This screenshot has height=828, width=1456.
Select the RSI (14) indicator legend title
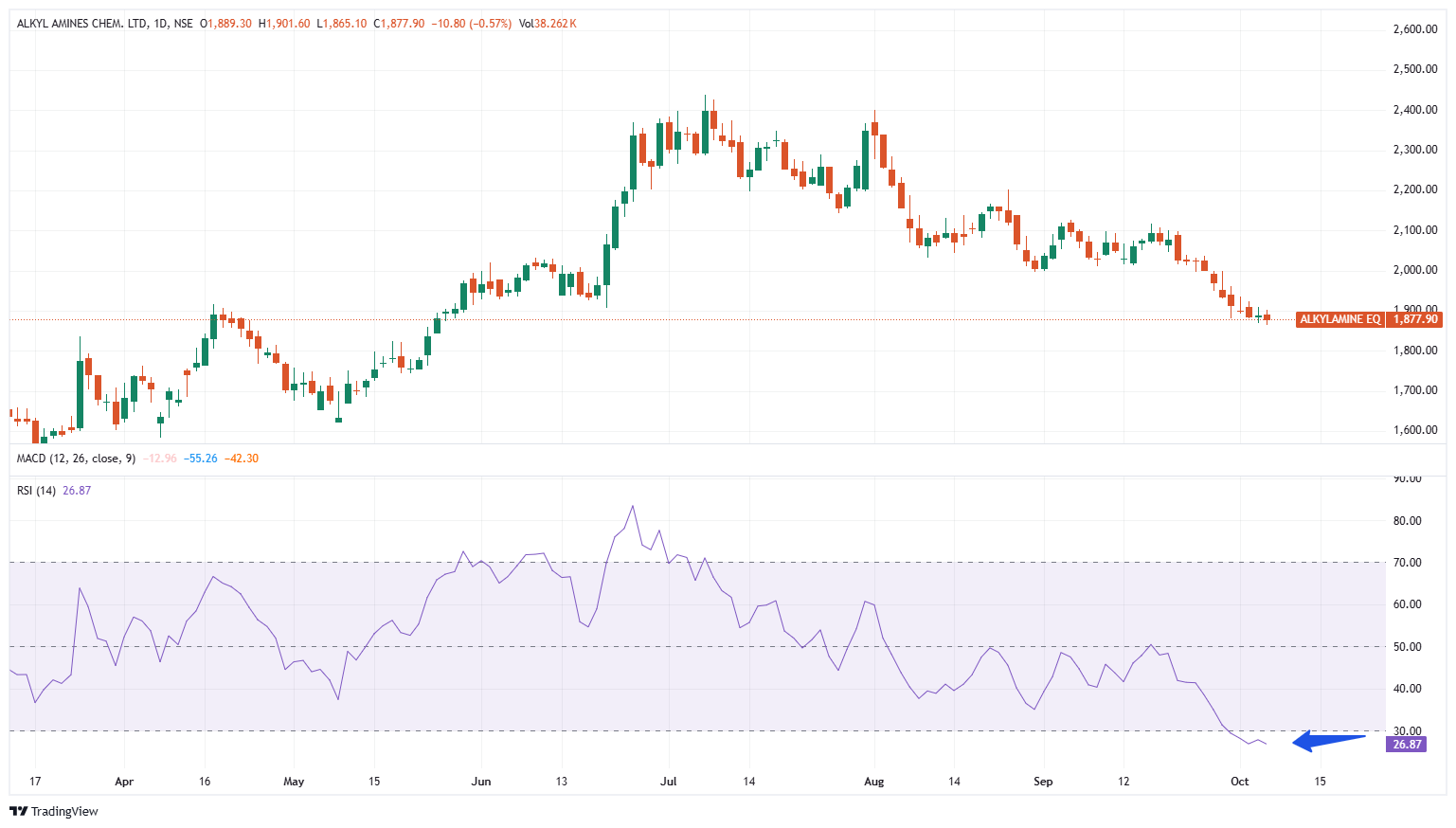(x=37, y=491)
